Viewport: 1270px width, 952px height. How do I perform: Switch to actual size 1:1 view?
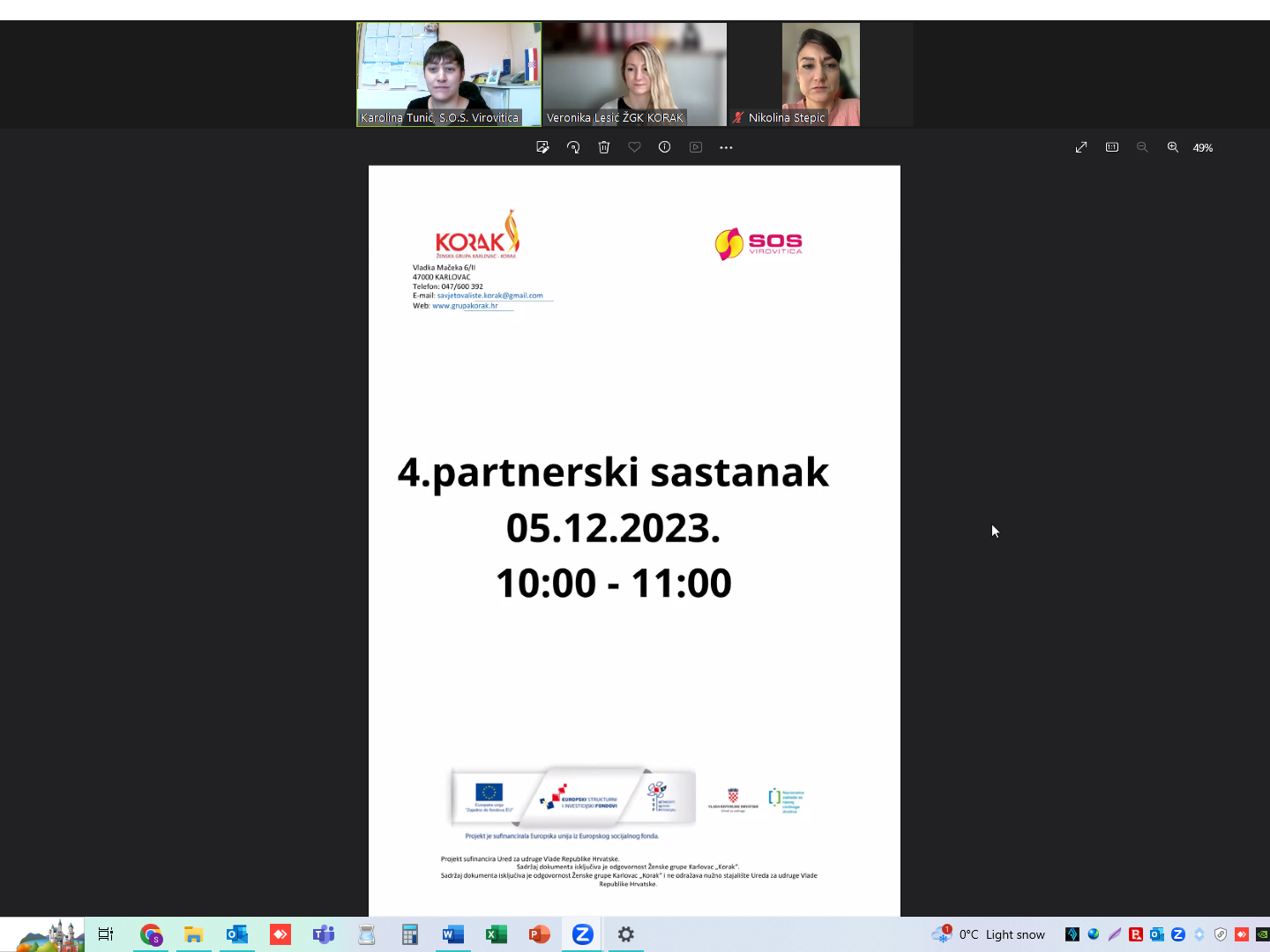pyautogui.click(x=1112, y=147)
